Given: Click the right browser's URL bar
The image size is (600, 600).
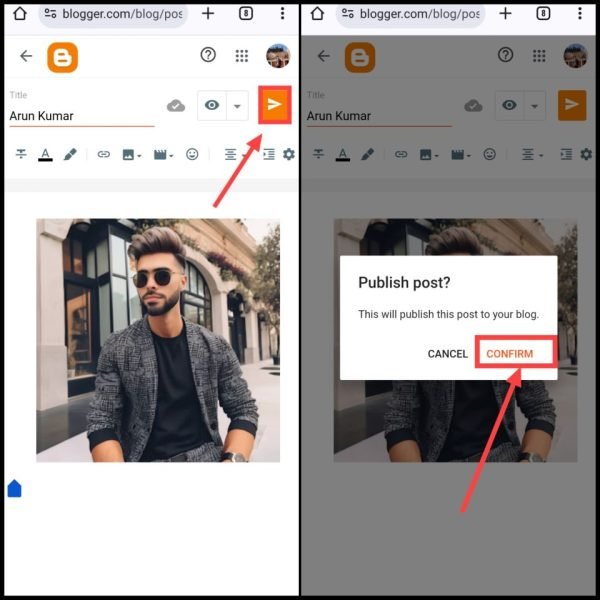Looking at the screenshot, I should point(411,14).
